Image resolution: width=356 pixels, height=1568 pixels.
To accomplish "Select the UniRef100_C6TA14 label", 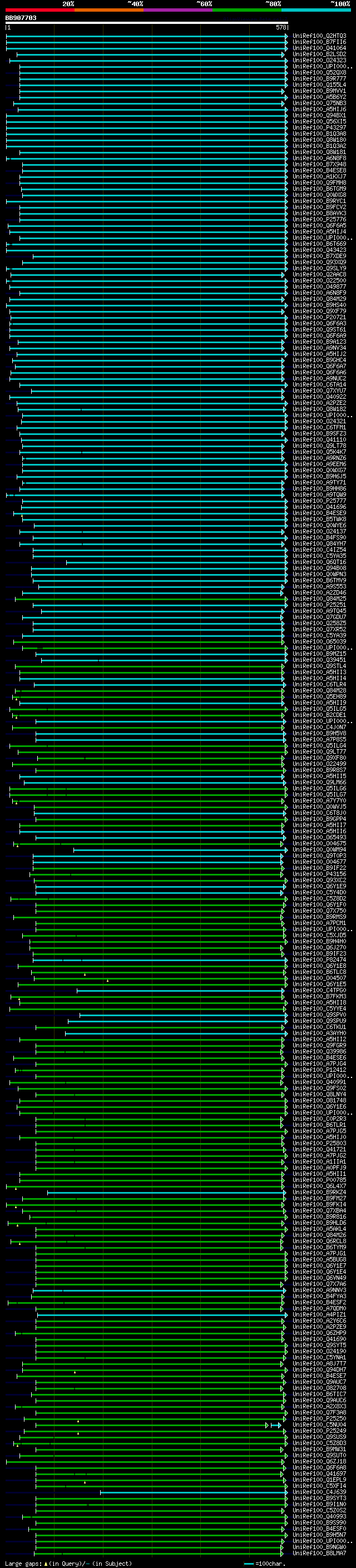I will [319, 385].
